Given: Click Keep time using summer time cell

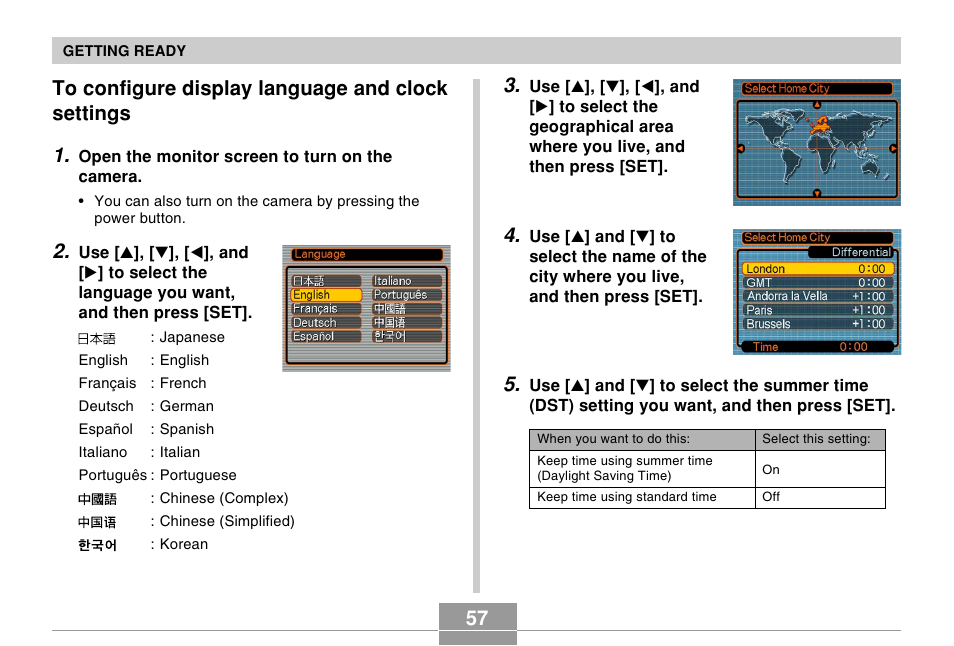Looking at the screenshot, I should point(642,468).
